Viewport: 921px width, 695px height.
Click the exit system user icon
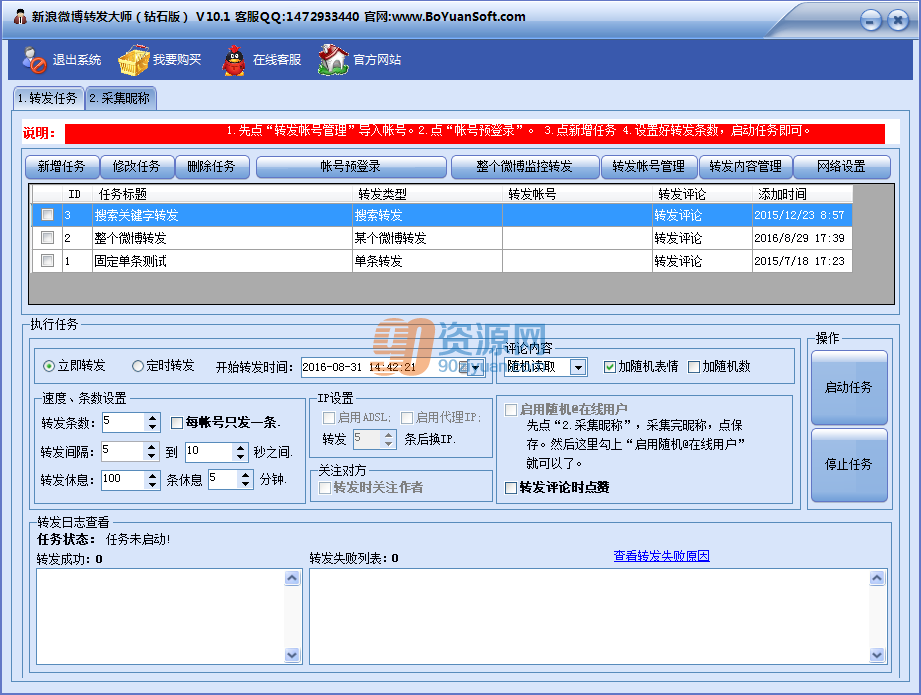pos(34,59)
